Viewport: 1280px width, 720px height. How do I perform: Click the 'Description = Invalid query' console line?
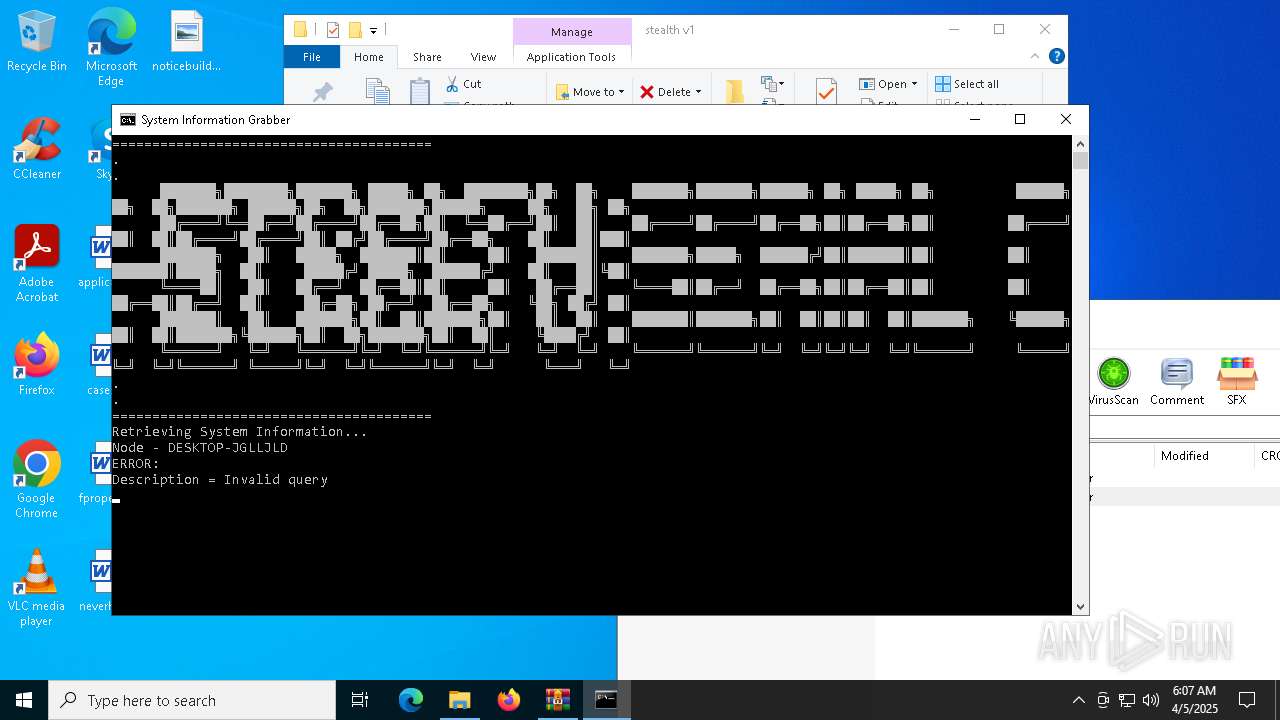pyautogui.click(x=220, y=480)
